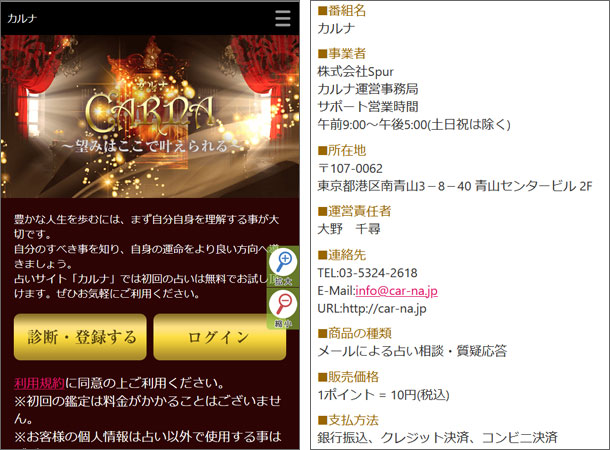Screen dimensions: 610x450
Task: Click the info@car-na.jp email link
Action: [396, 291]
